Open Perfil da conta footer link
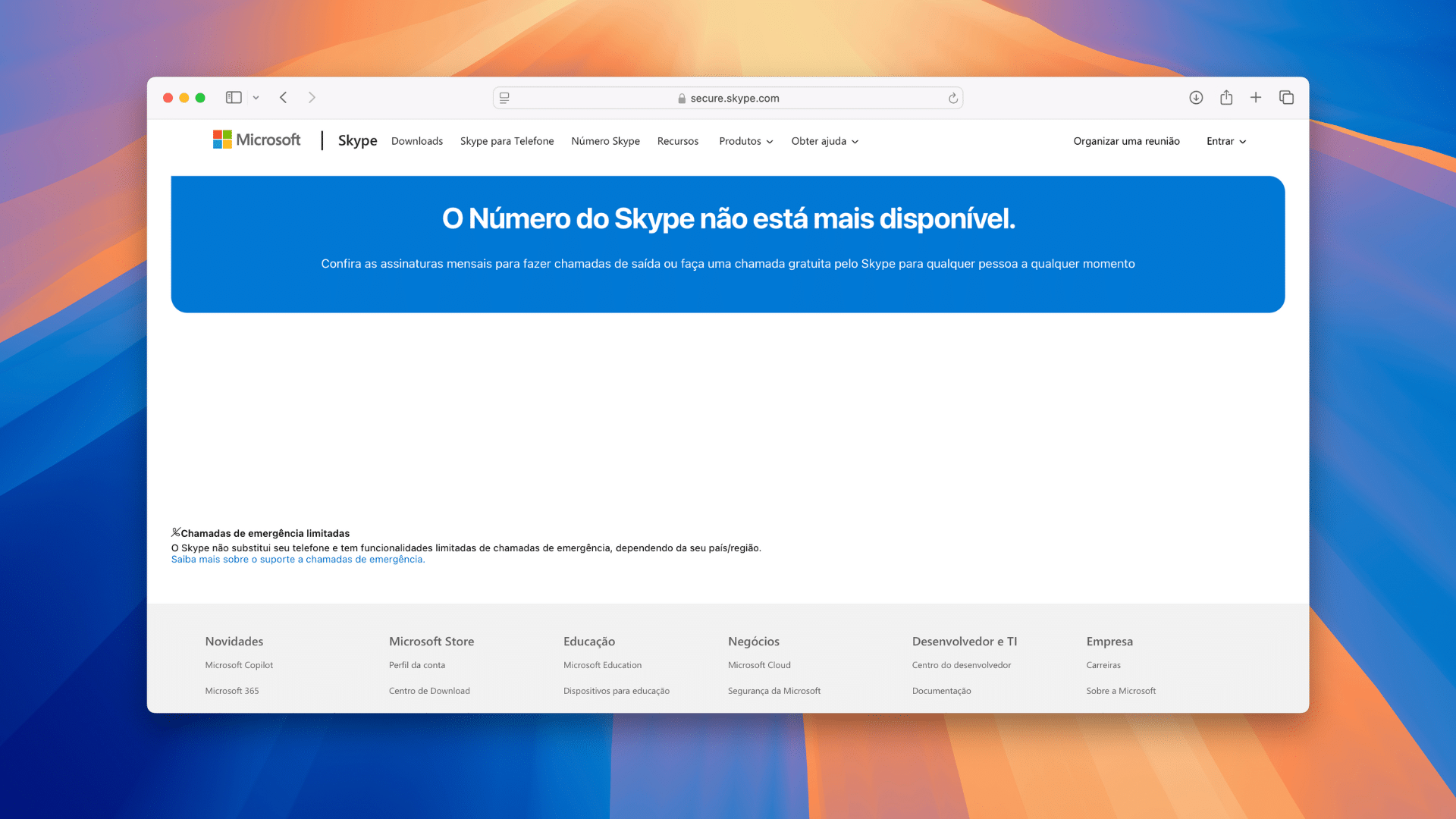1456x819 pixels. tap(417, 665)
